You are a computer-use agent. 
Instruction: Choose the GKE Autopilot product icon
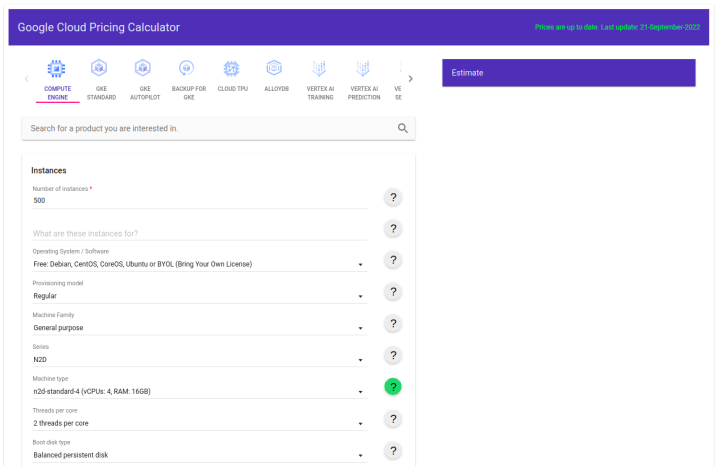click(143, 68)
